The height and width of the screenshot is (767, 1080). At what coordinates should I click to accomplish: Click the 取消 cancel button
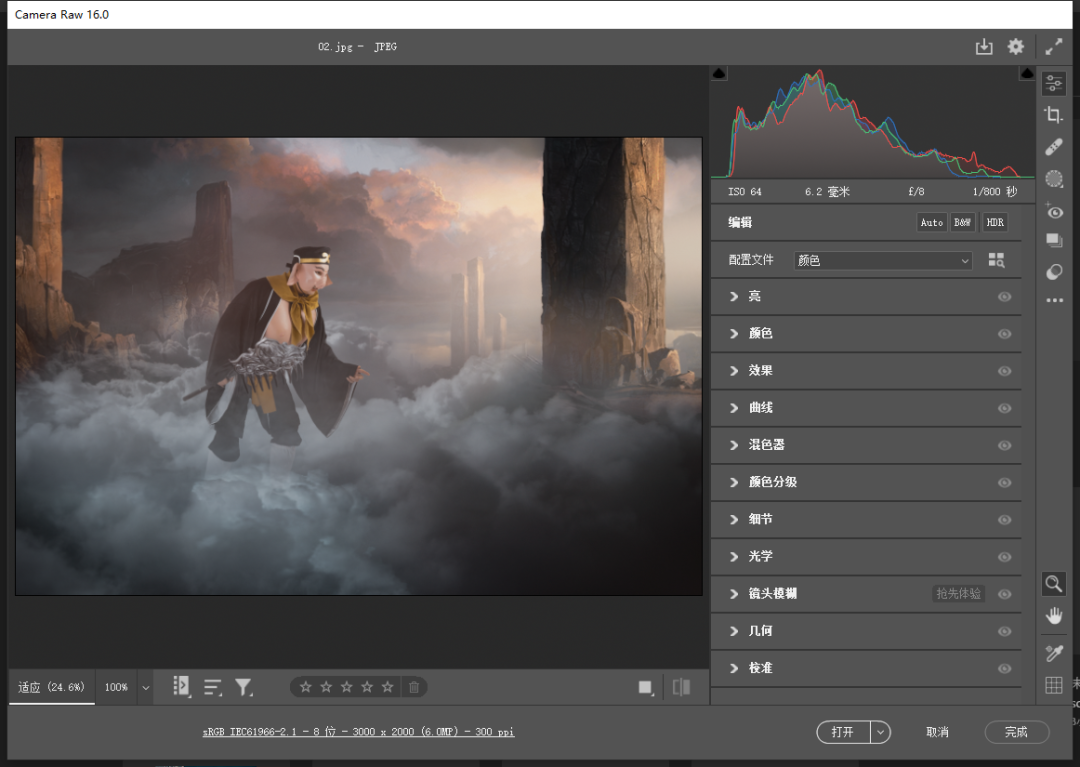point(937,732)
